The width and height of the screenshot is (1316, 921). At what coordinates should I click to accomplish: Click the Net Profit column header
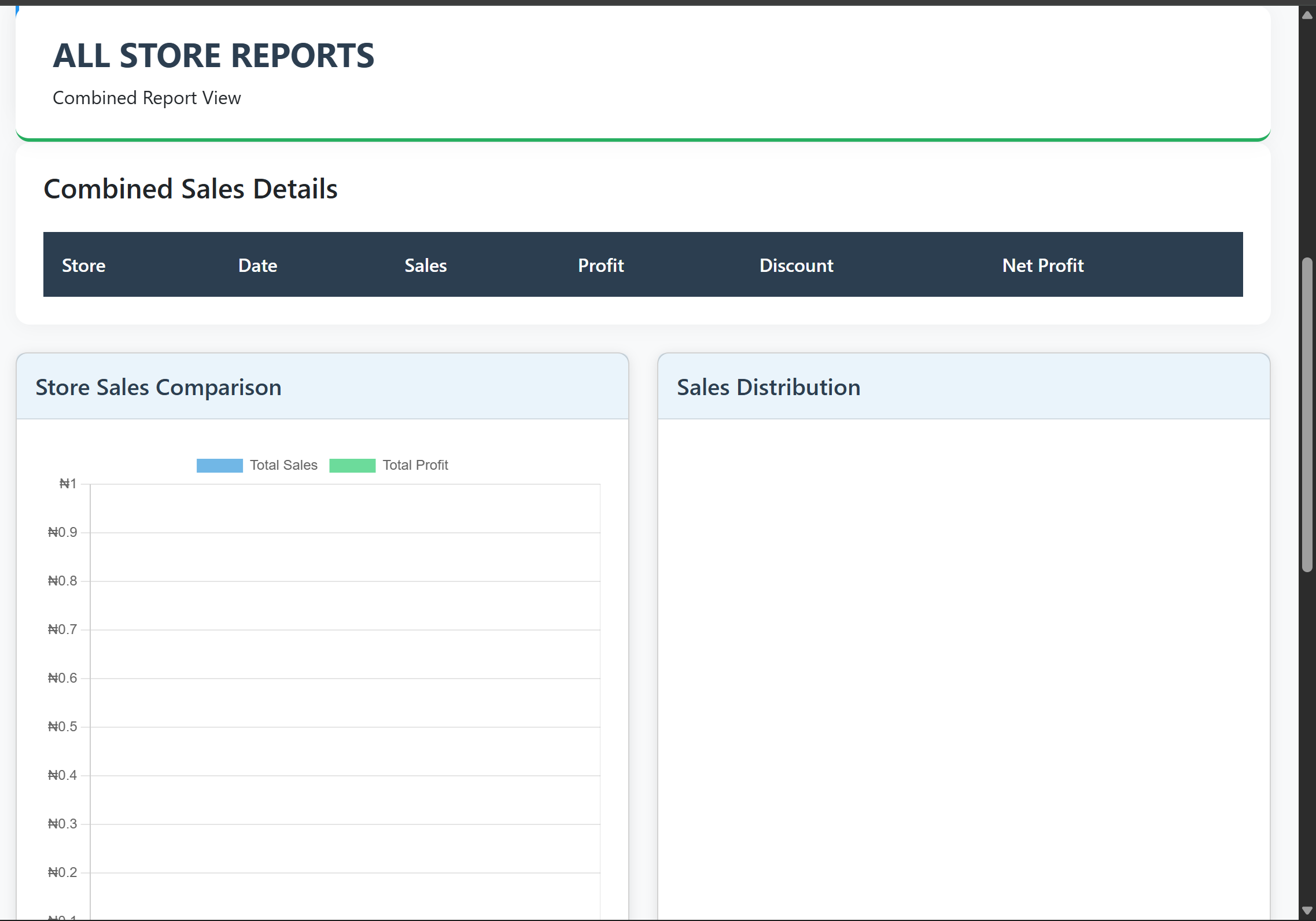(1042, 266)
